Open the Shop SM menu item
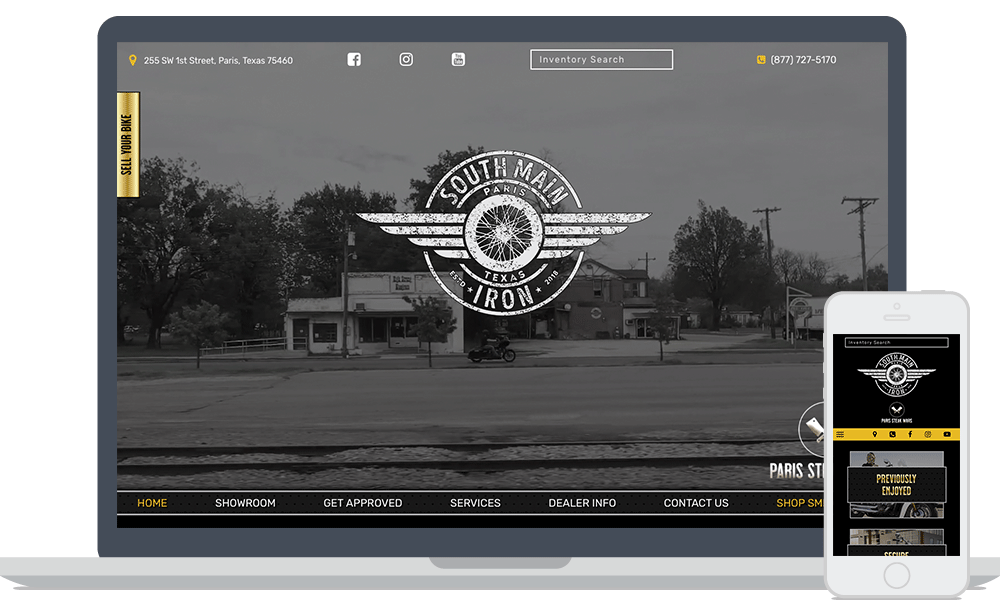 coord(800,503)
